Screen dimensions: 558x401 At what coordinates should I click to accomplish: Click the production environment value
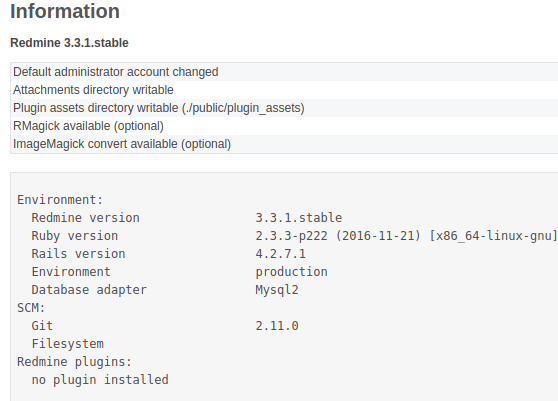click(291, 272)
